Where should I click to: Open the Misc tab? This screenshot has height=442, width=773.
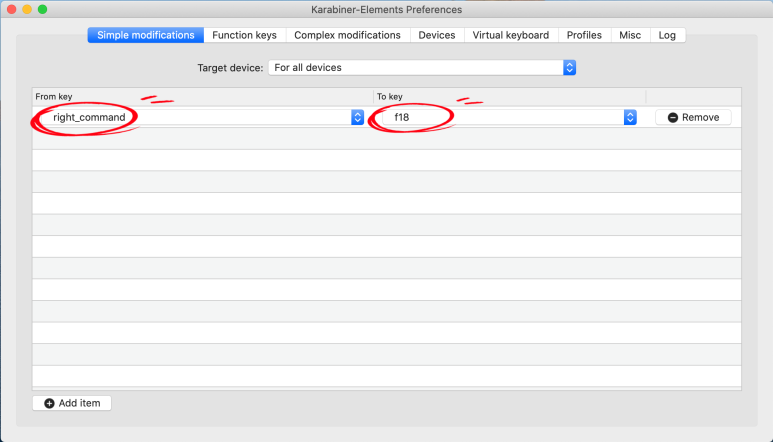coord(630,35)
